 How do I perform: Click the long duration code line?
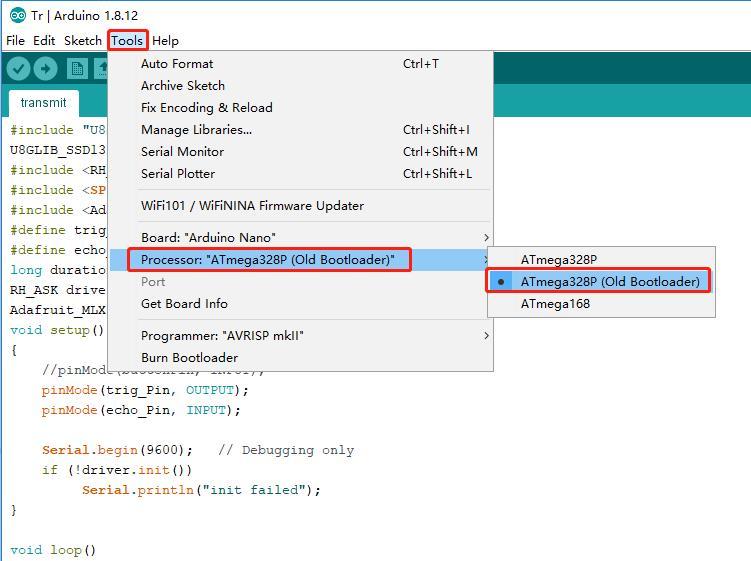(58, 270)
